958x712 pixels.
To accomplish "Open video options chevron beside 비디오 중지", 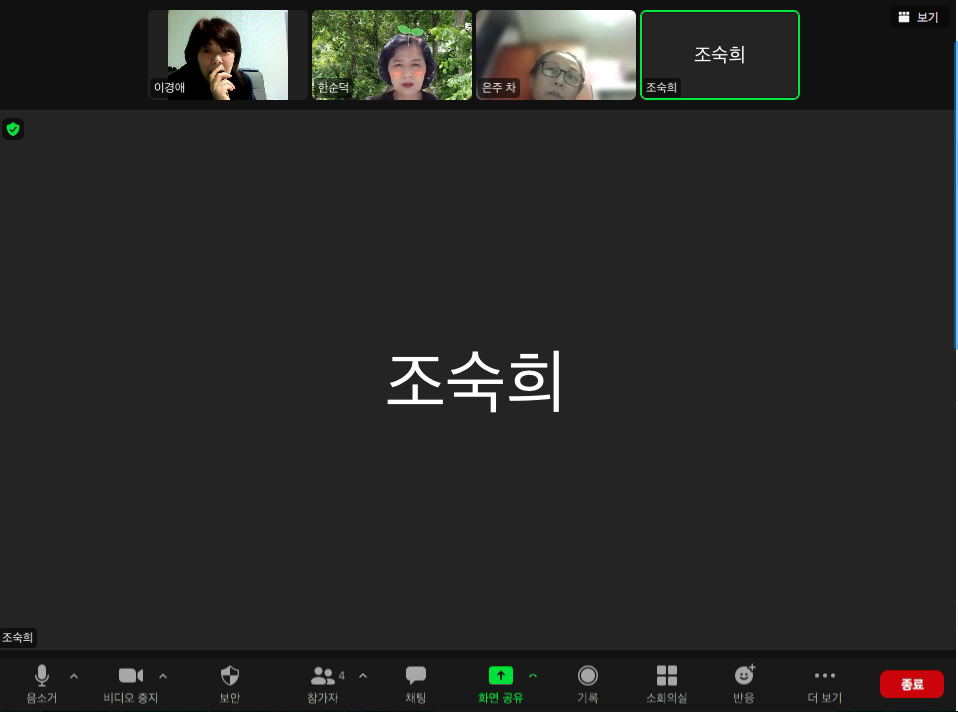I will coord(163,676).
